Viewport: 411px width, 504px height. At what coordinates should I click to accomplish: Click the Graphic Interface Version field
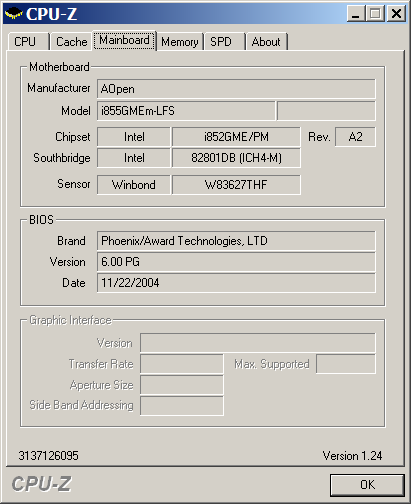point(258,342)
